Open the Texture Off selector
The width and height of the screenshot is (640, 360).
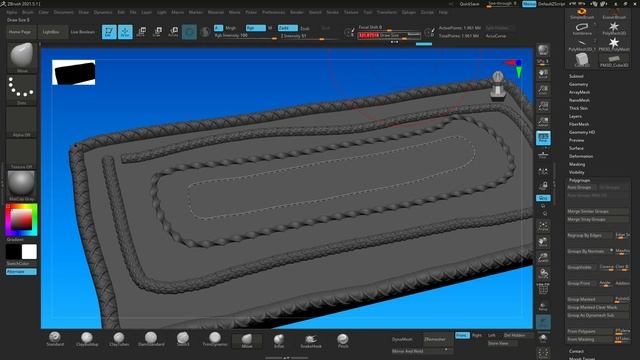[22, 154]
